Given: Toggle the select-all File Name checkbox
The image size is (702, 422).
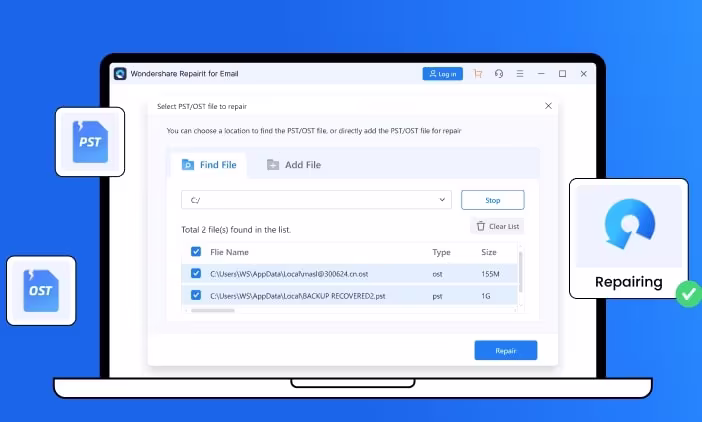Looking at the screenshot, I should point(196,251).
